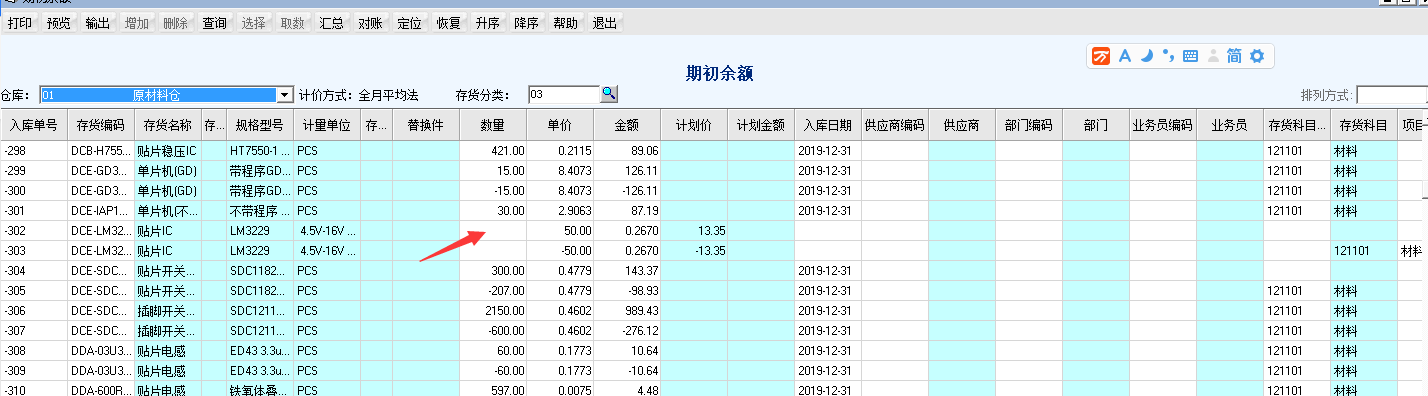Click the 部门编码 column header

[1029, 125]
